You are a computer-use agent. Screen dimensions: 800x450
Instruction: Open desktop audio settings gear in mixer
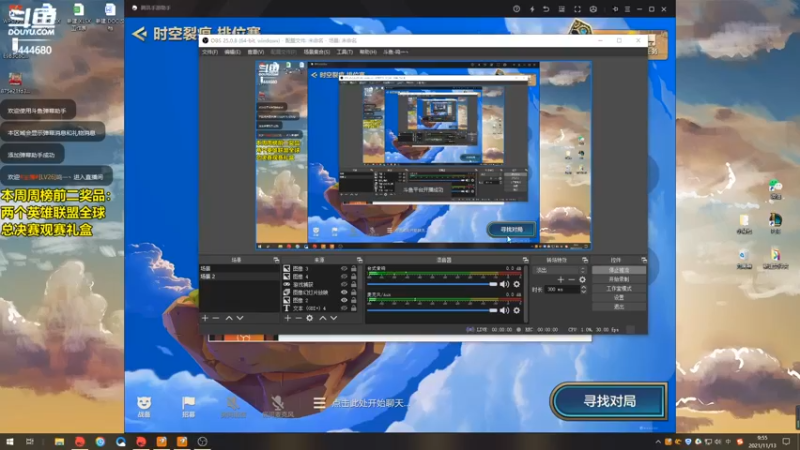point(517,284)
